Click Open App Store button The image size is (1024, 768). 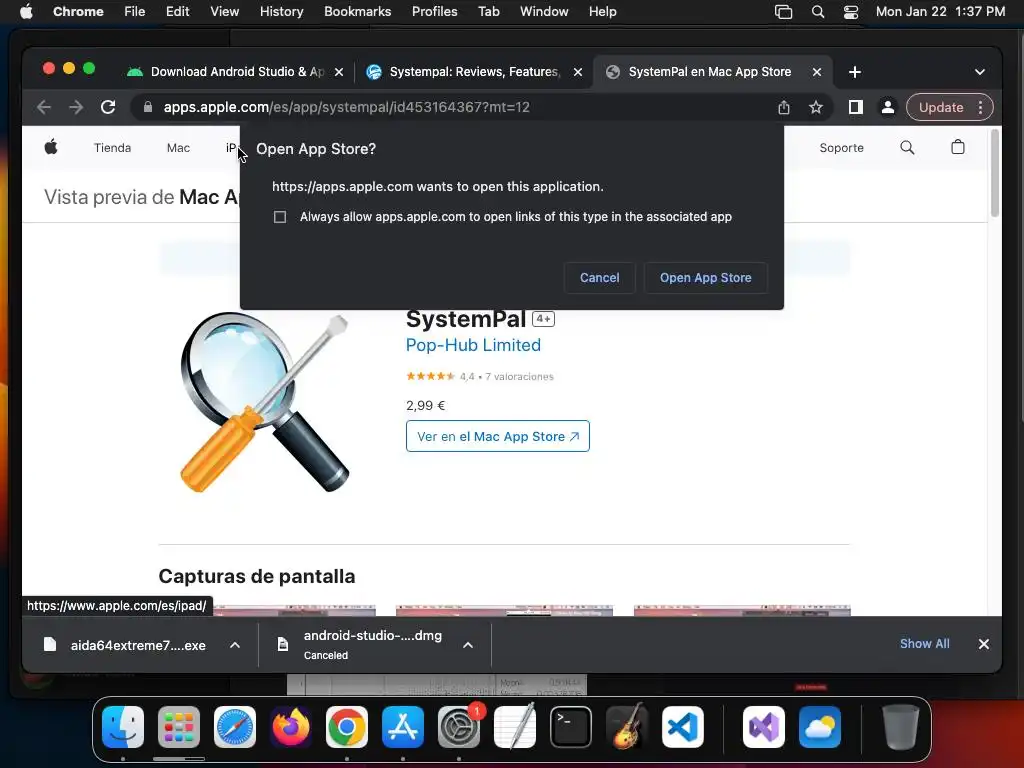pyautogui.click(x=705, y=278)
